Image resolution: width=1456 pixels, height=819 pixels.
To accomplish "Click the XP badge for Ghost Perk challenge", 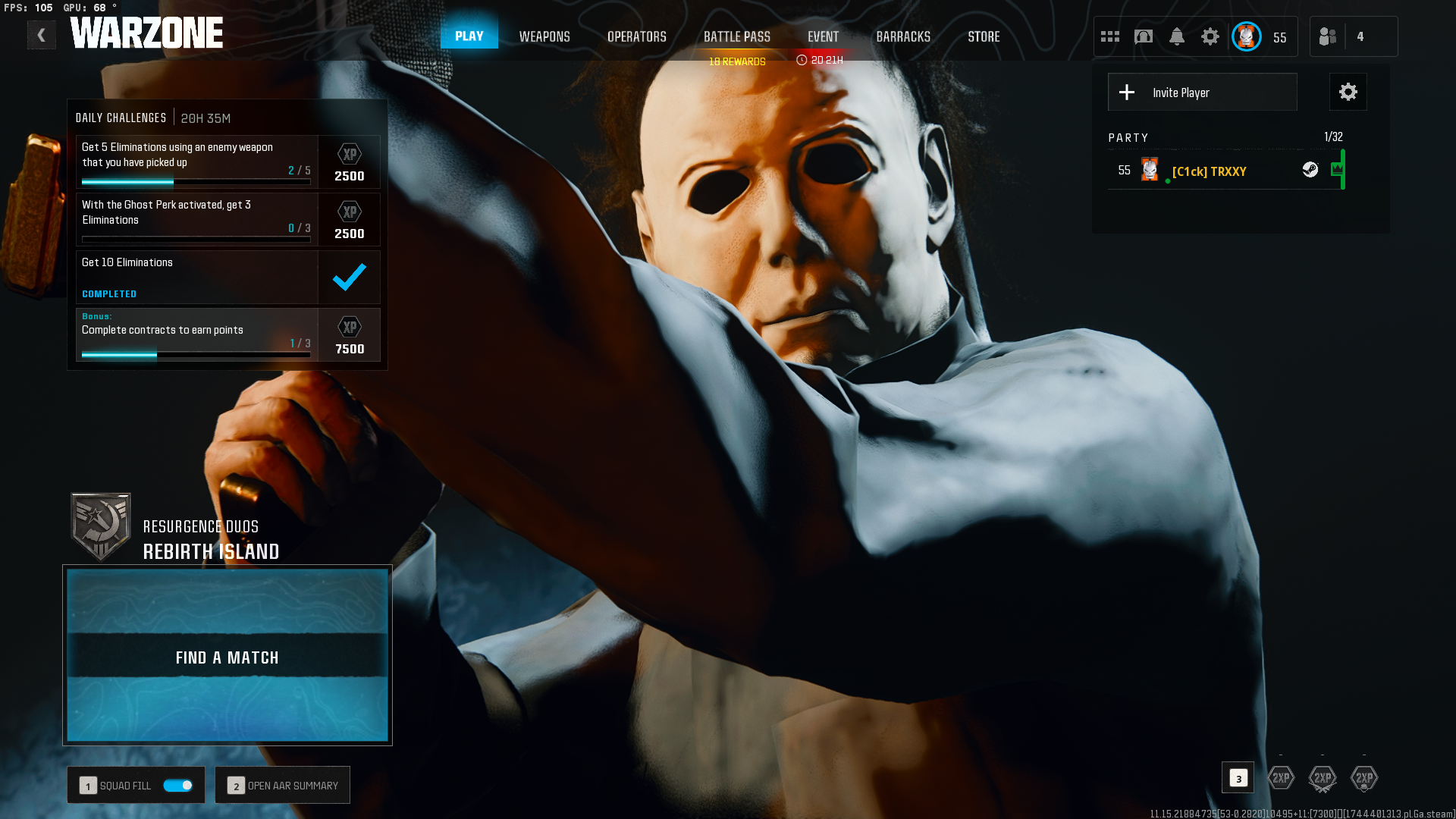I will pyautogui.click(x=350, y=212).
